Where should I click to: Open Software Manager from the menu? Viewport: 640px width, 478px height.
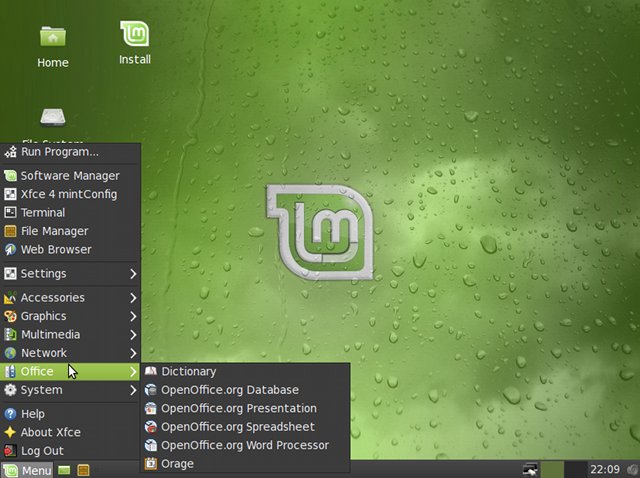pyautogui.click(x=70, y=176)
